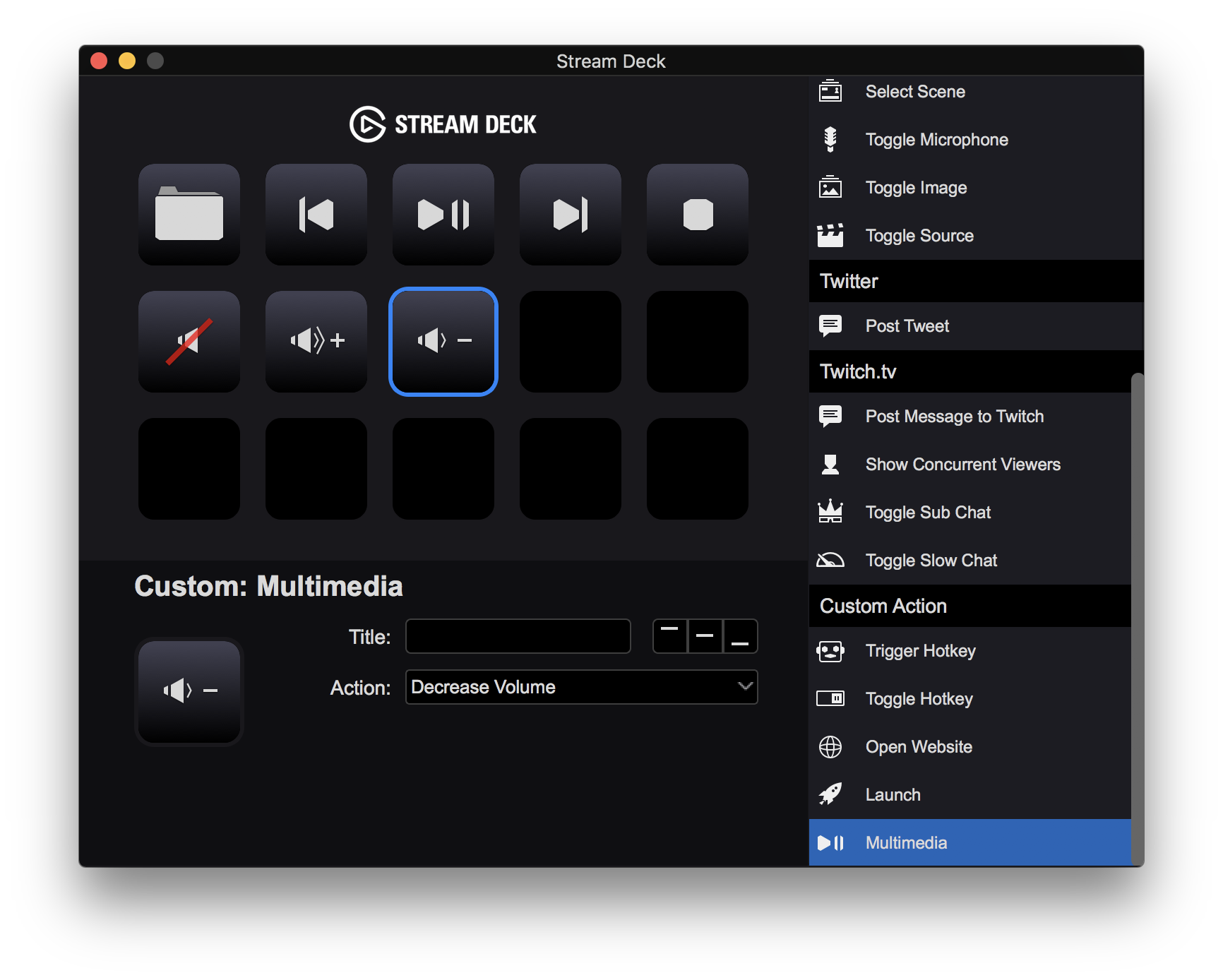Viewport: 1223px width, 980px height.
Task: Click the Open Website globe icon
Action: coord(830,747)
